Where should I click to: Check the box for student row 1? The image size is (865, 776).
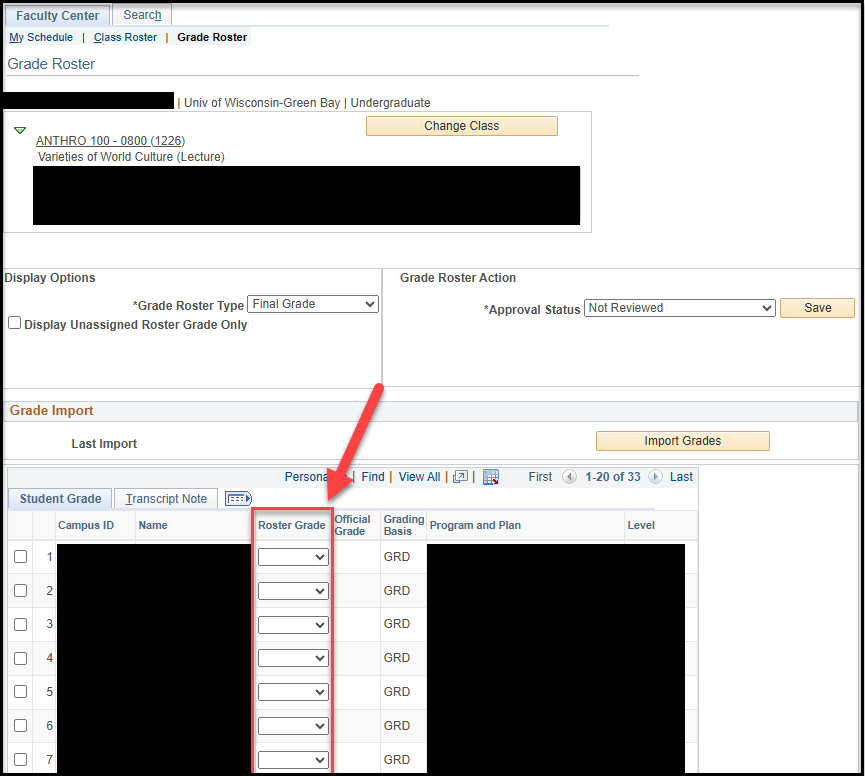[20, 557]
